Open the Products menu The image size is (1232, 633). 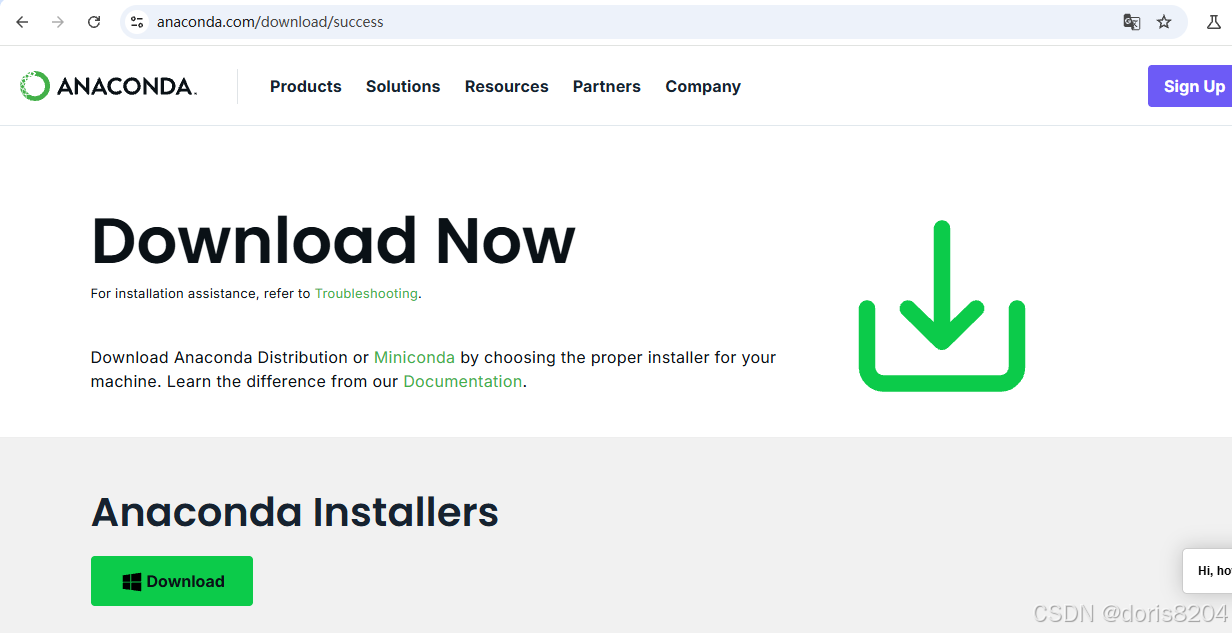pyautogui.click(x=306, y=86)
